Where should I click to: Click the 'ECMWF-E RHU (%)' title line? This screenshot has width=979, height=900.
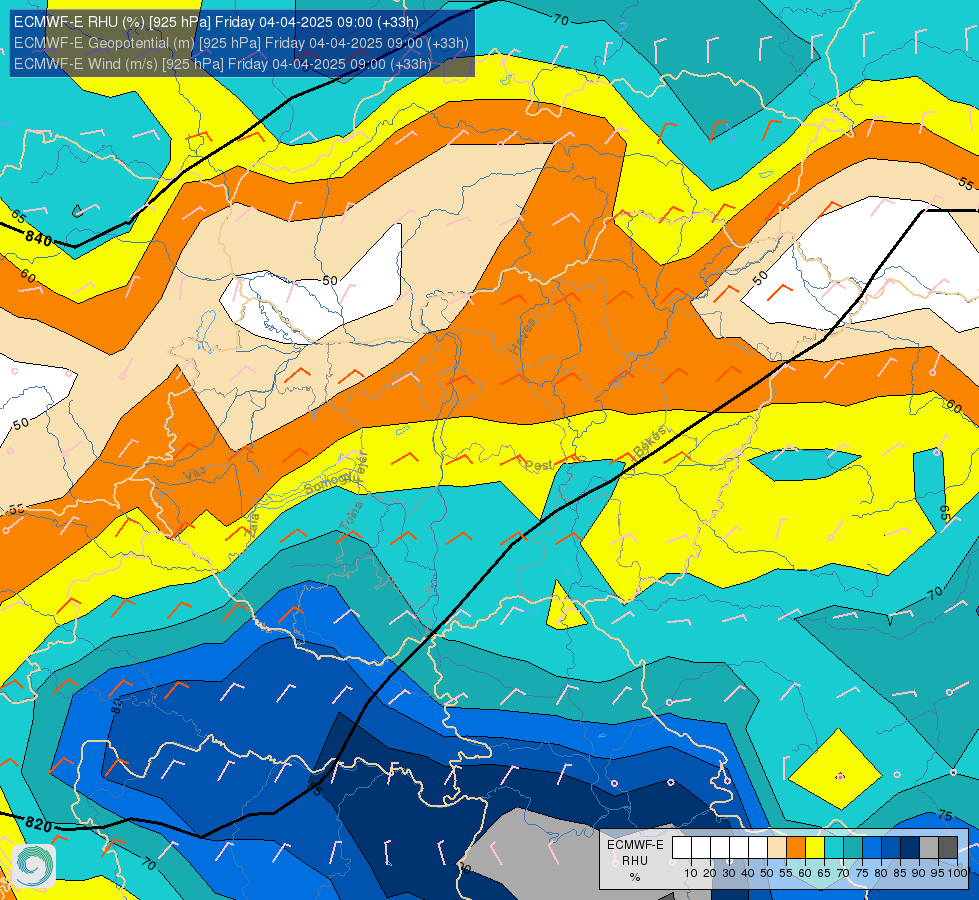tap(216, 22)
